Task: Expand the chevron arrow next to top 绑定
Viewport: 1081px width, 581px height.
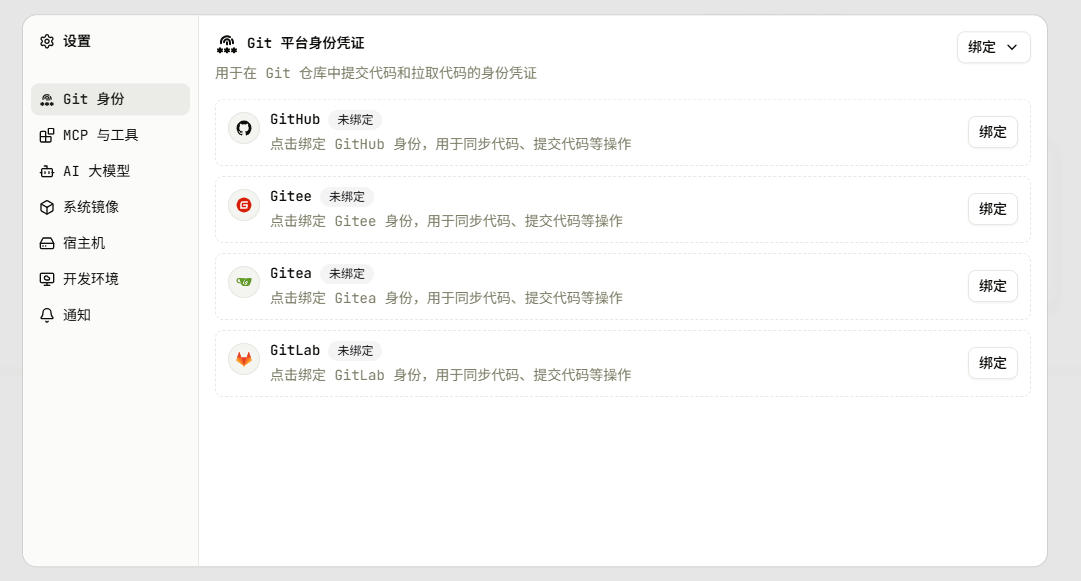Action: tap(1012, 48)
